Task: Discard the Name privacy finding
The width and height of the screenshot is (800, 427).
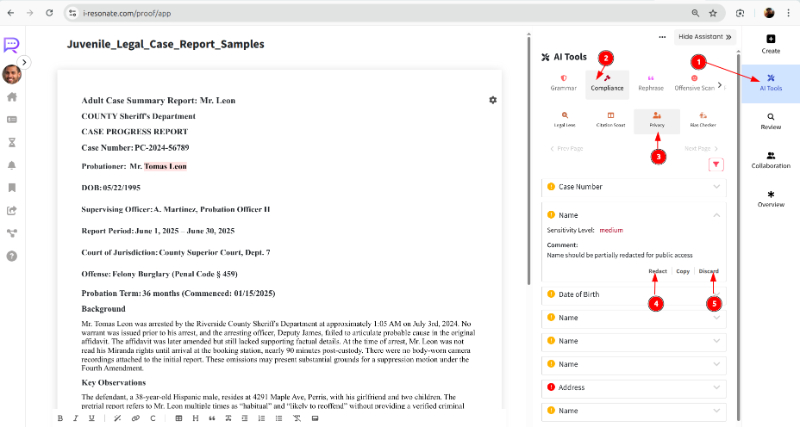Action: (708, 271)
